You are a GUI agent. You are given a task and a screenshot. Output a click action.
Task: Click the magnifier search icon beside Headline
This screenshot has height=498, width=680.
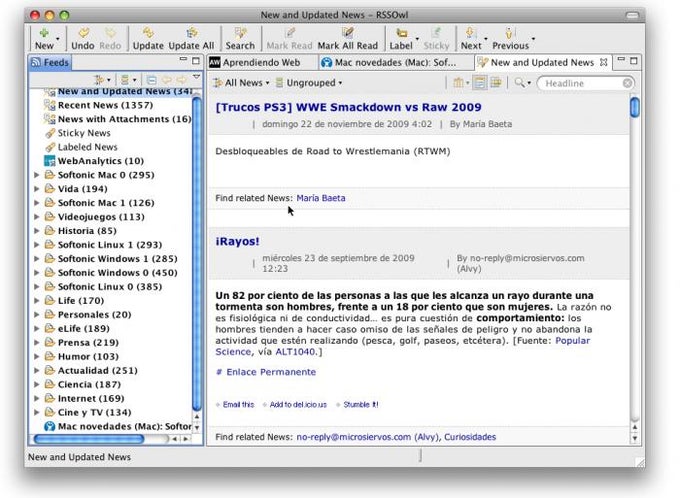point(519,82)
